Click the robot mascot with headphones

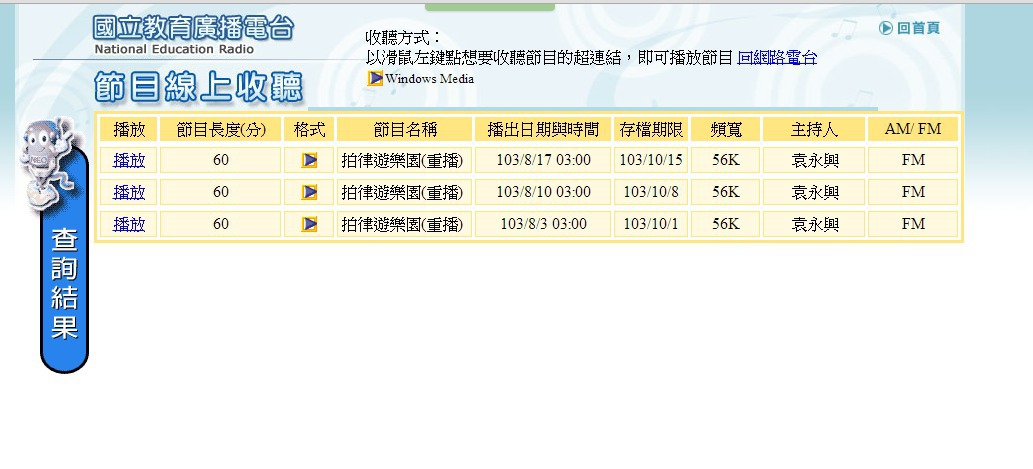tap(46, 160)
